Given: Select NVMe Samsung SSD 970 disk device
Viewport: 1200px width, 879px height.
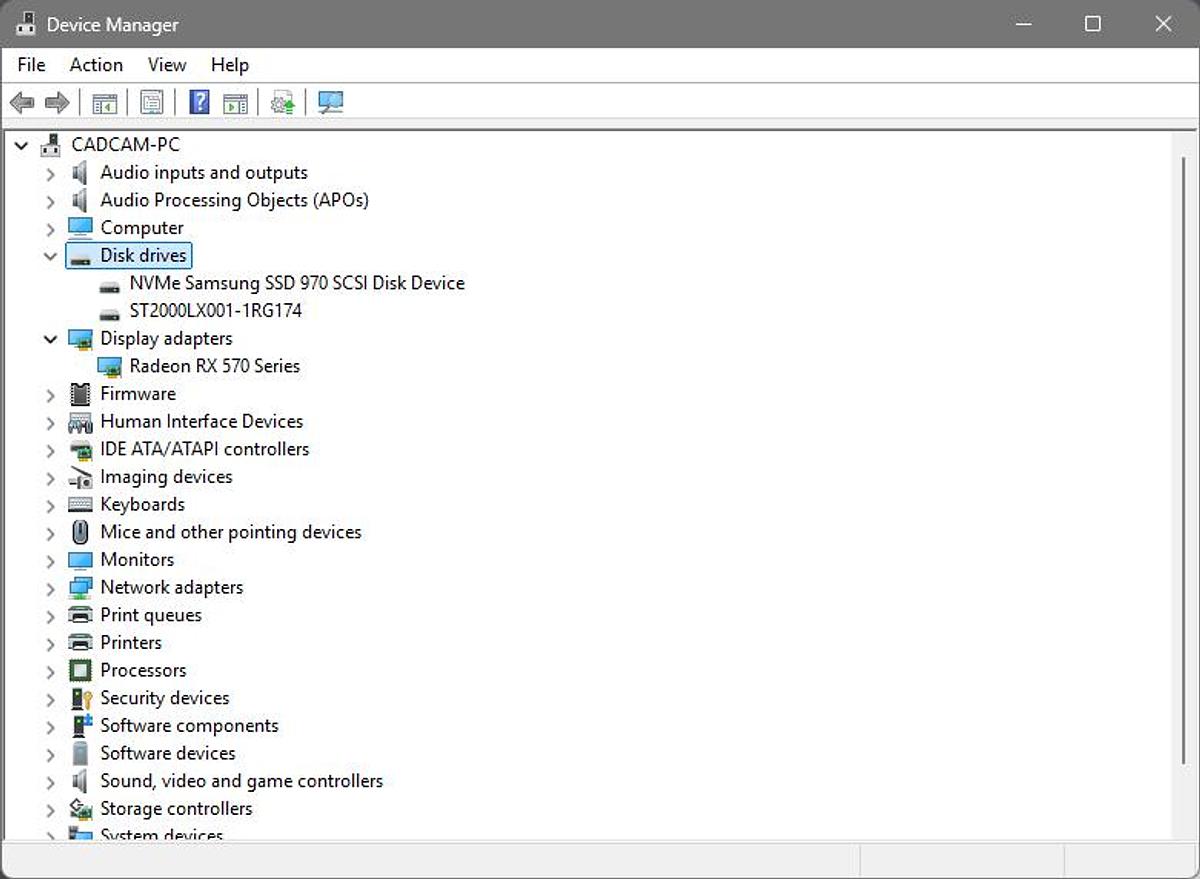Looking at the screenshot, I should (x=296, y=283).
